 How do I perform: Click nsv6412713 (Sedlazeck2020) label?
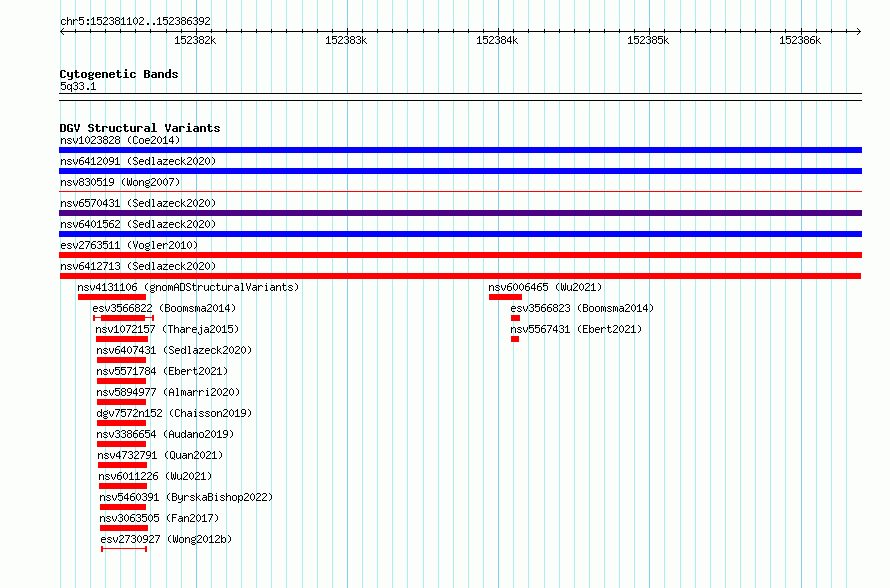138,266
